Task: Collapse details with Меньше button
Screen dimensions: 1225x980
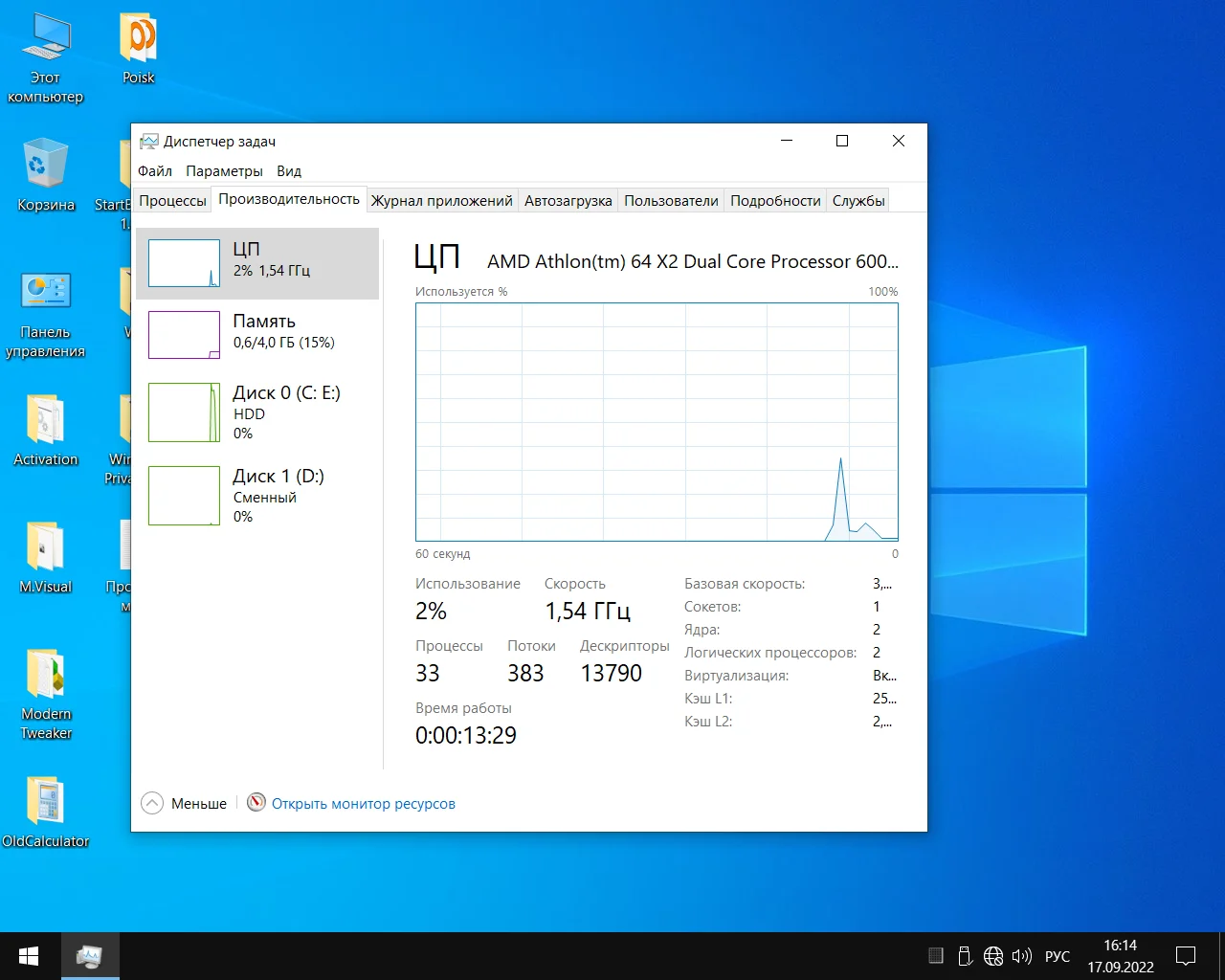Action: tap(185, 804)
